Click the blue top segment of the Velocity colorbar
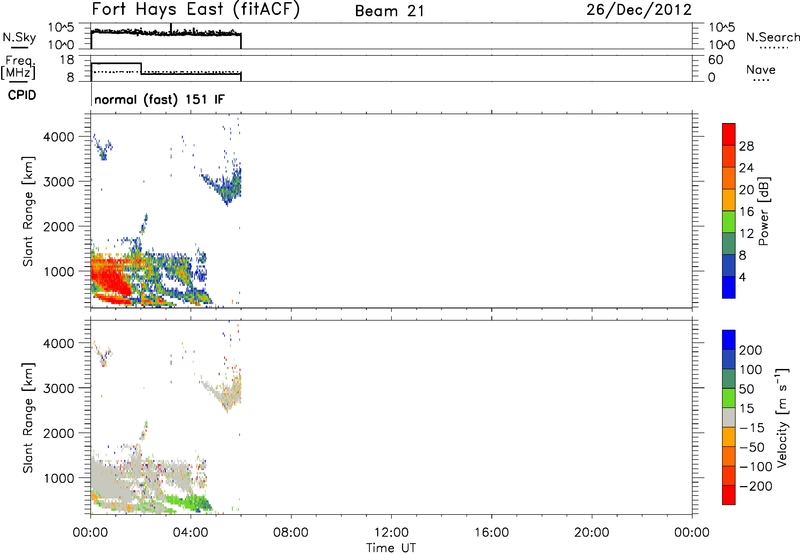 coord(729,340)
